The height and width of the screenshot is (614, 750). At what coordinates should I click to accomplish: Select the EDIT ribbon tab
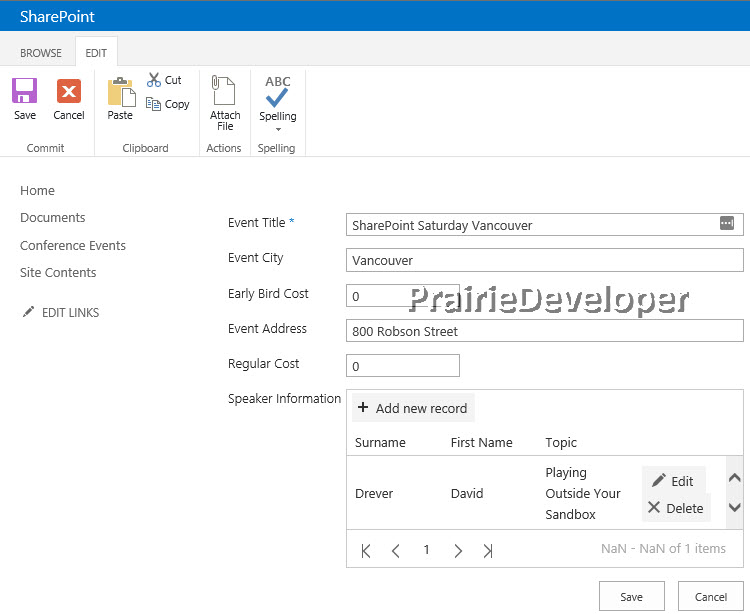96,53
